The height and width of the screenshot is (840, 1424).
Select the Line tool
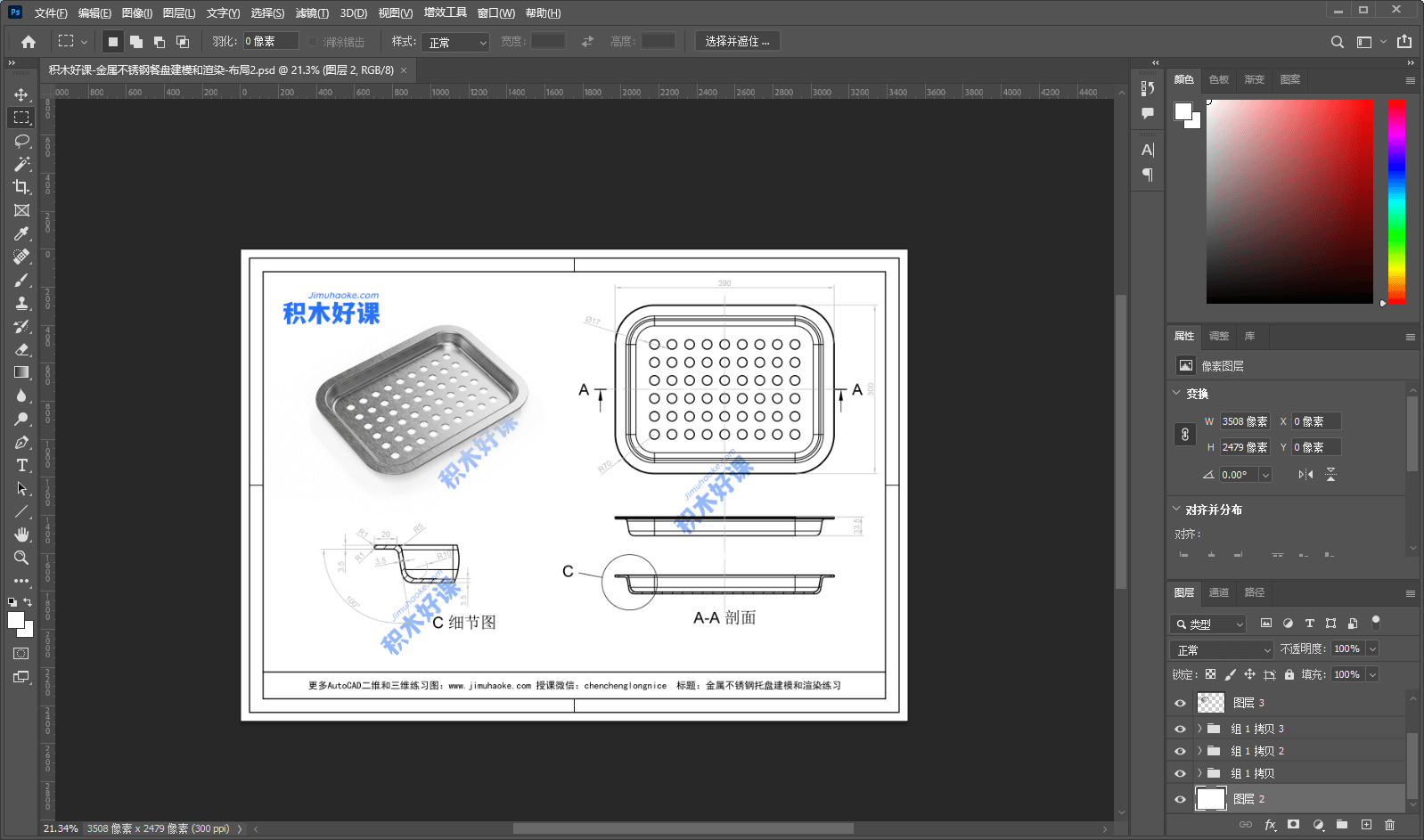(x=21, y=511)
